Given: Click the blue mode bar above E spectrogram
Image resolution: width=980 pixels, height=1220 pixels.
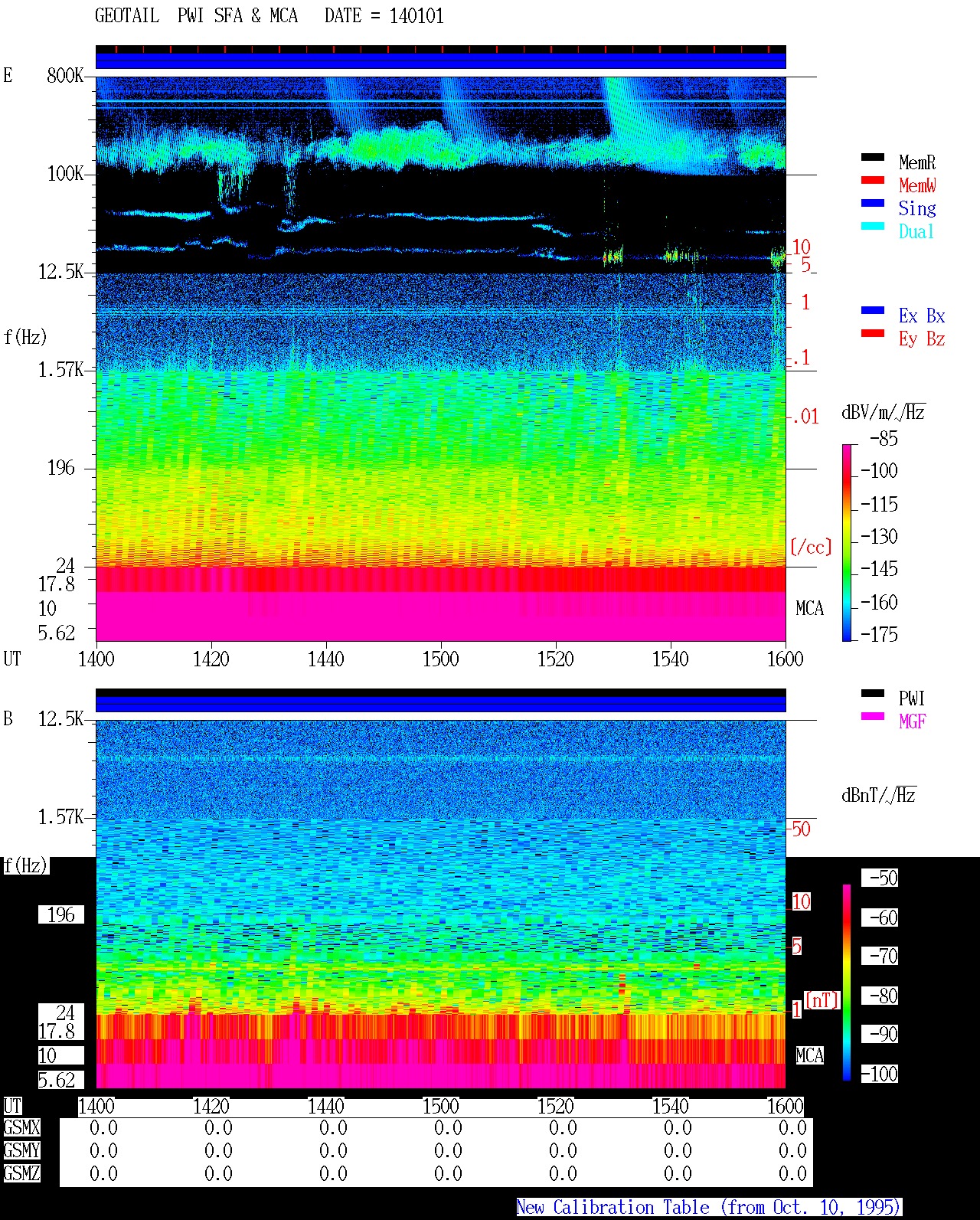Looking at the screenshot, I should click(x=441, y=60).
